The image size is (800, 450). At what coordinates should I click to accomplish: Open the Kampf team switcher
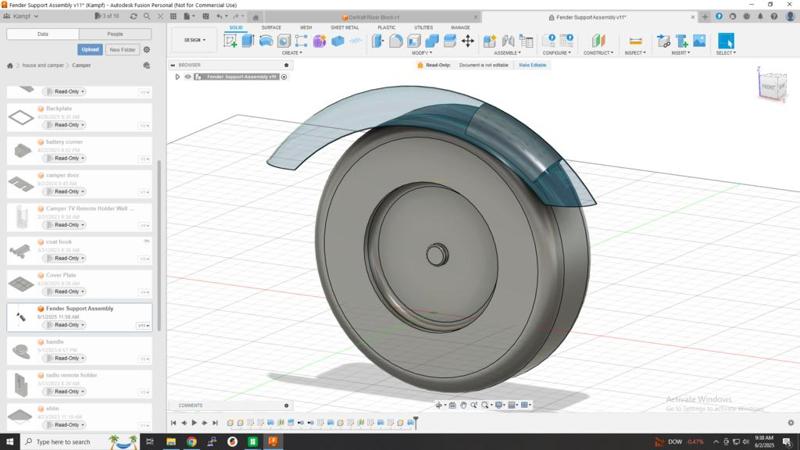[21, 16]
